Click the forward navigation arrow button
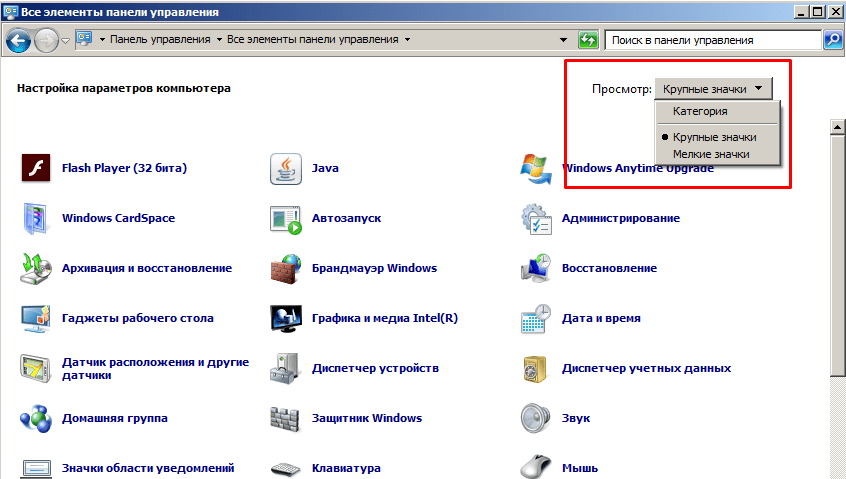The height and width of the screenshot is (479, 846). [46, 40]
